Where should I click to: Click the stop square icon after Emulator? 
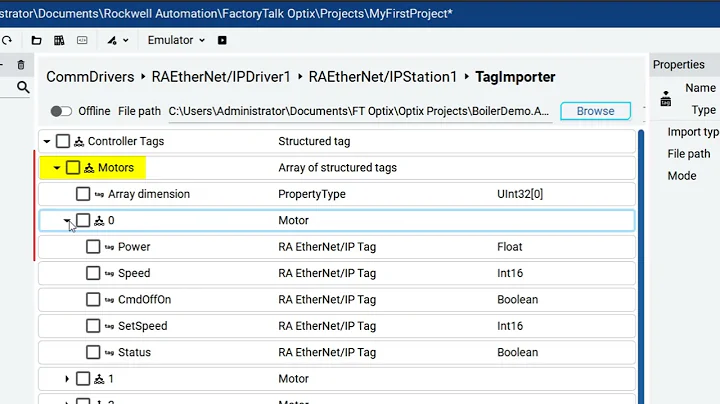(222, 40)
